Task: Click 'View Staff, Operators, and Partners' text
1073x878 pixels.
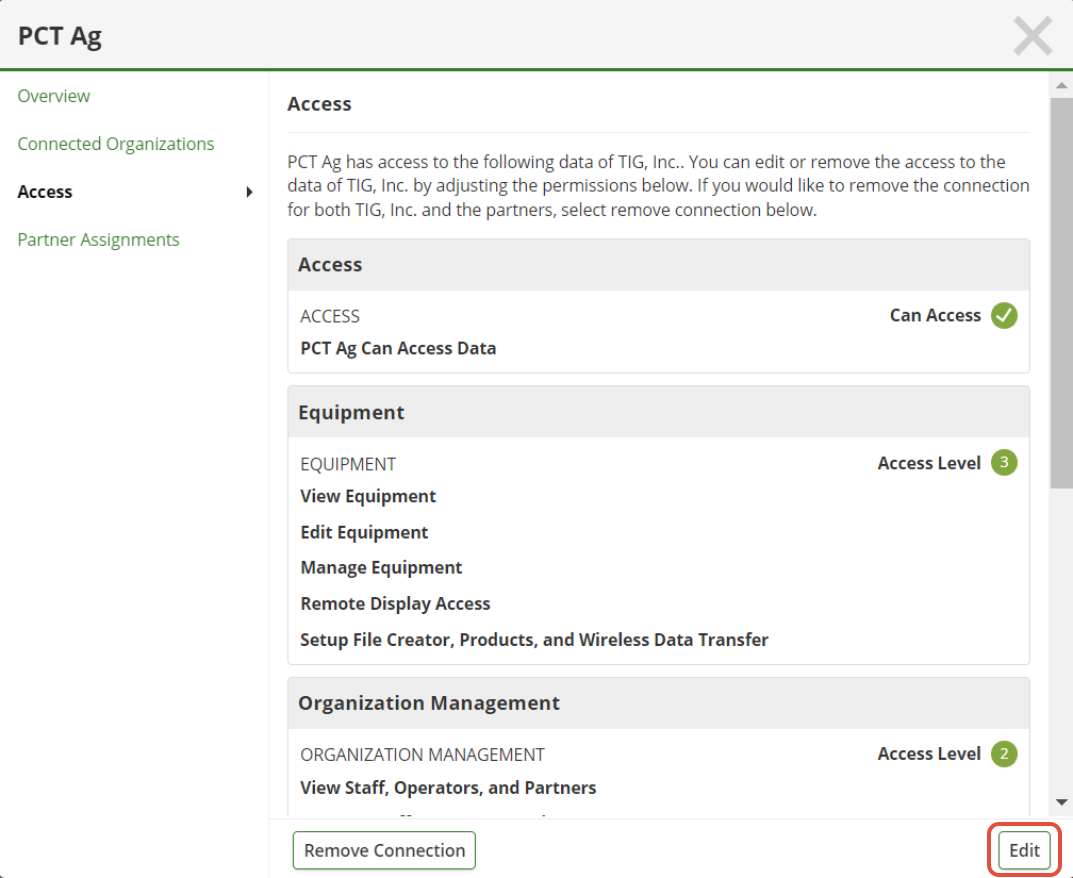Action: (448, 788)
